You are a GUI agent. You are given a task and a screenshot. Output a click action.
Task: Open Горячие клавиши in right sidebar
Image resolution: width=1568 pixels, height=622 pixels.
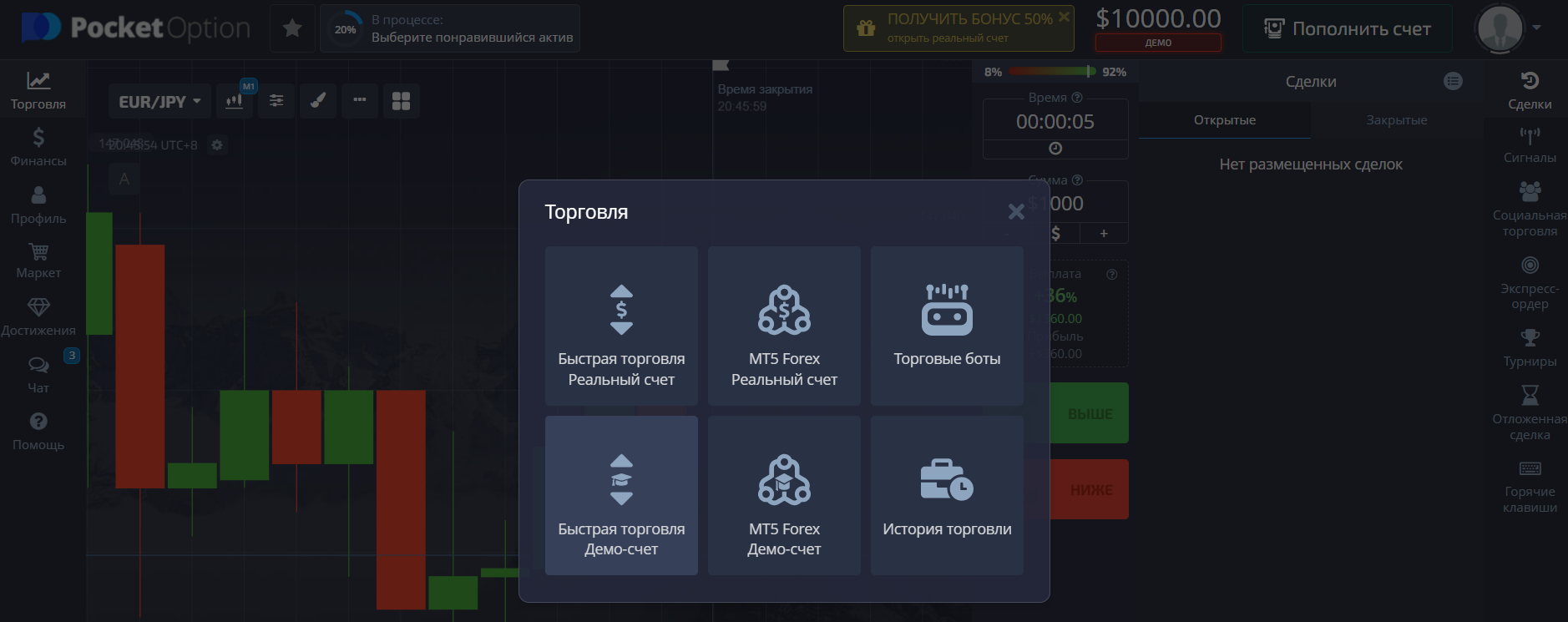pyautogui.click(x=1530, y=487)
